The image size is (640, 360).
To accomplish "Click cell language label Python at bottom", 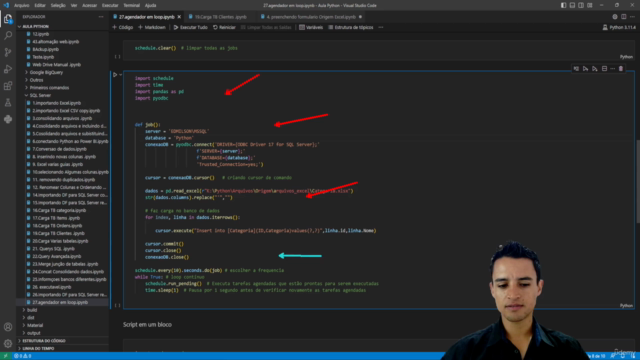I will click(626, 305).
